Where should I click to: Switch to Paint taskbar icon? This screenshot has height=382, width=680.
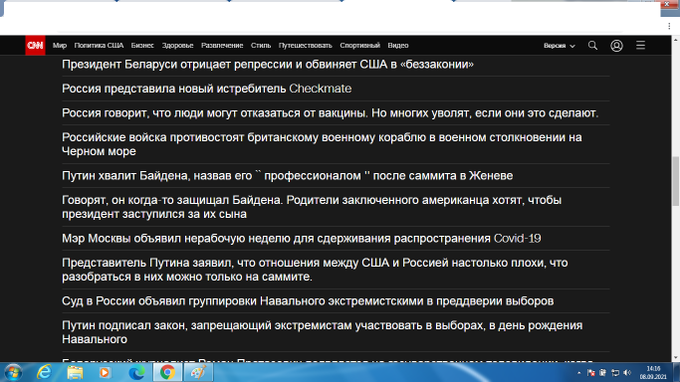pyautogui.click(x=199, y=372)
